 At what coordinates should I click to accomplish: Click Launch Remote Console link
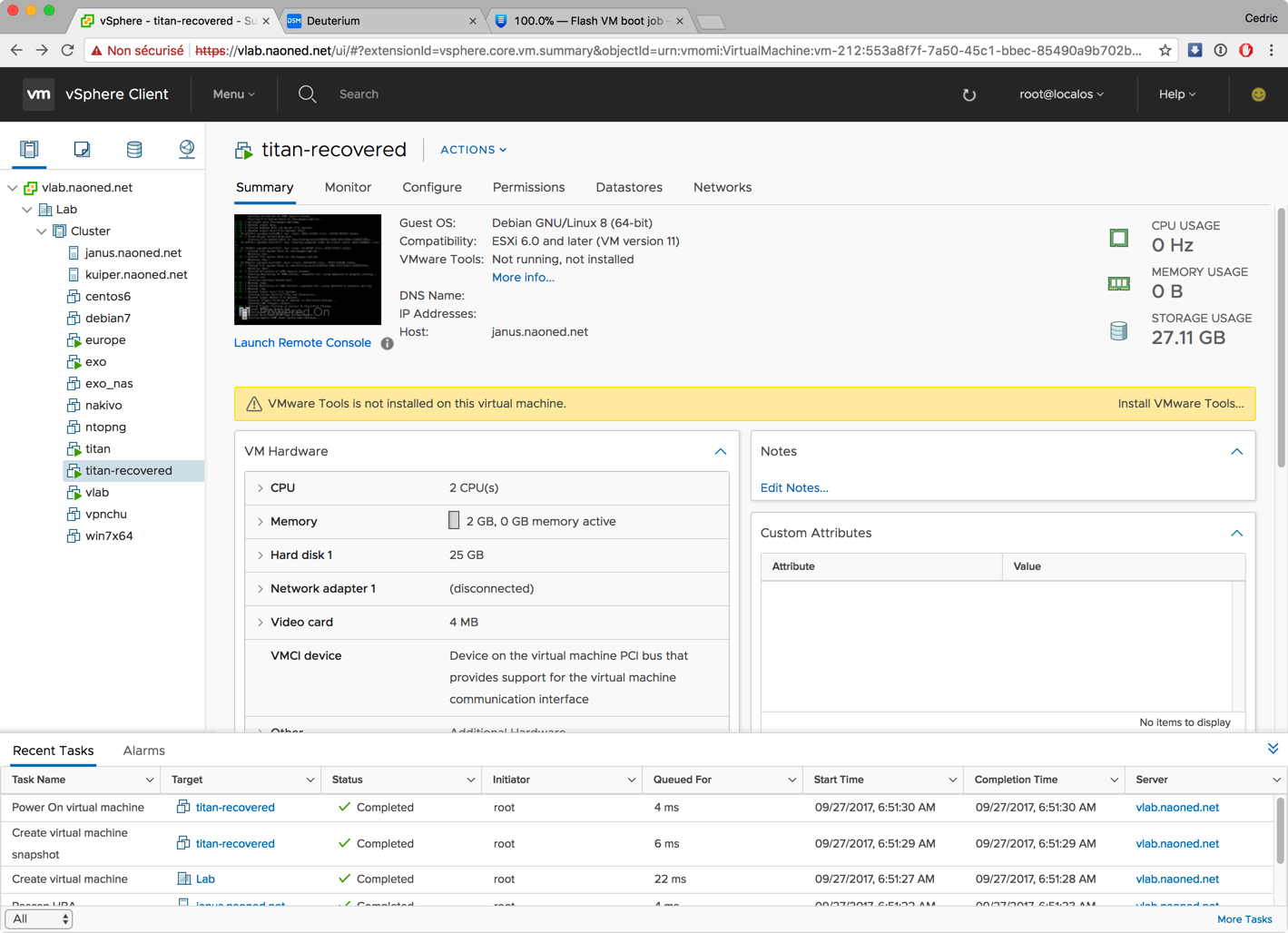[x=302, y=343]
